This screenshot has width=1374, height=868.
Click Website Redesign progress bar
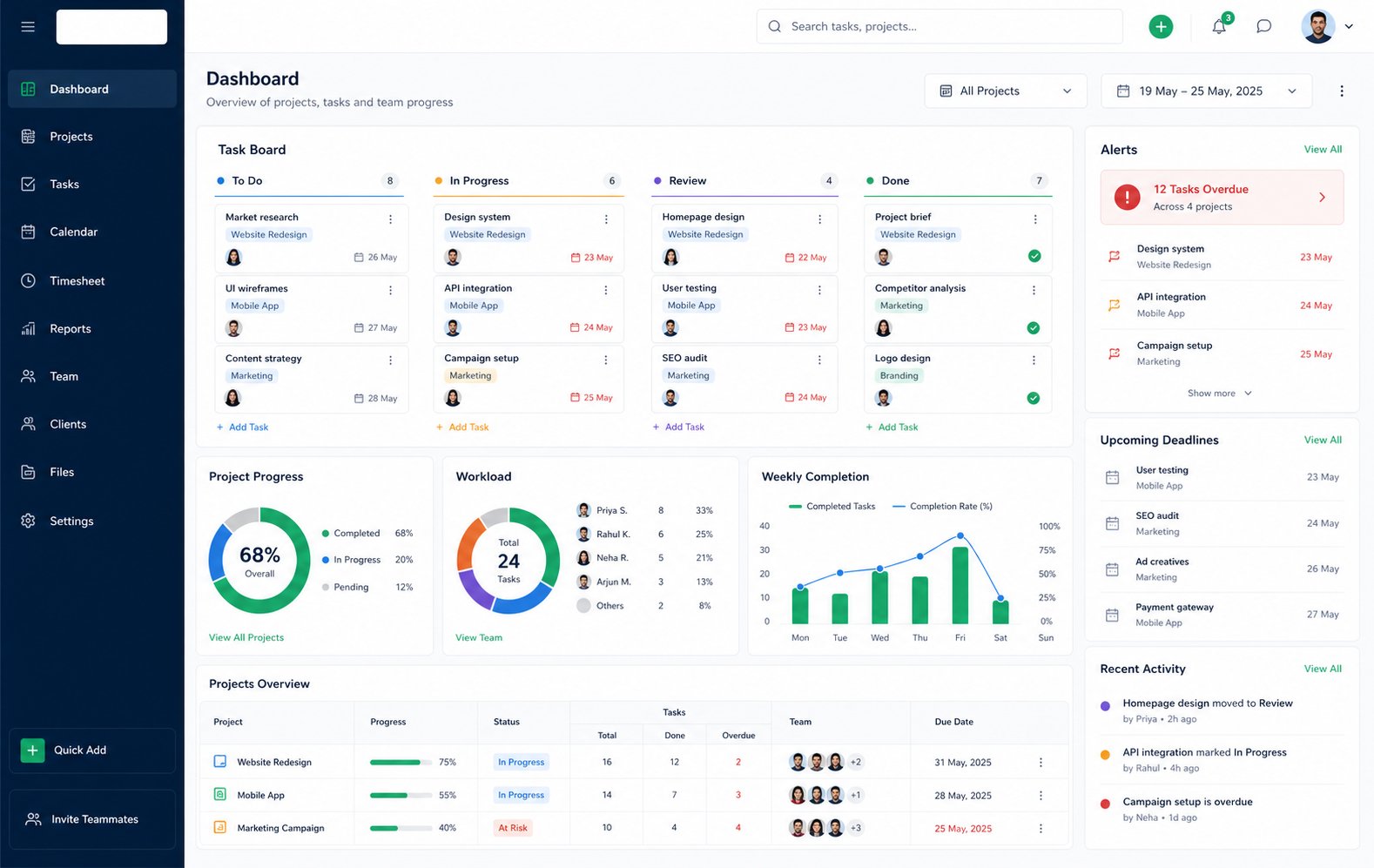[401, 762]
